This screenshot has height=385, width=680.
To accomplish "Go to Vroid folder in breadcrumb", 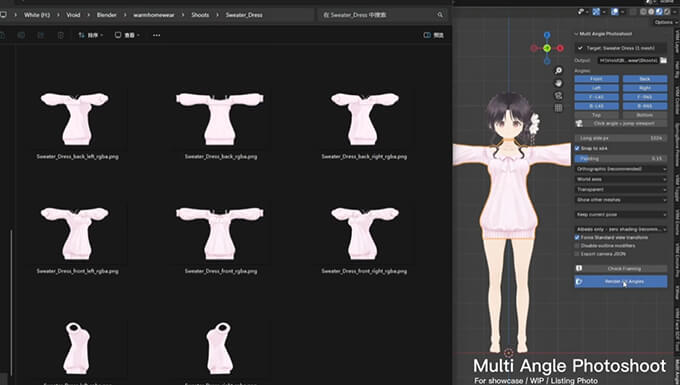I will [73, 15].
